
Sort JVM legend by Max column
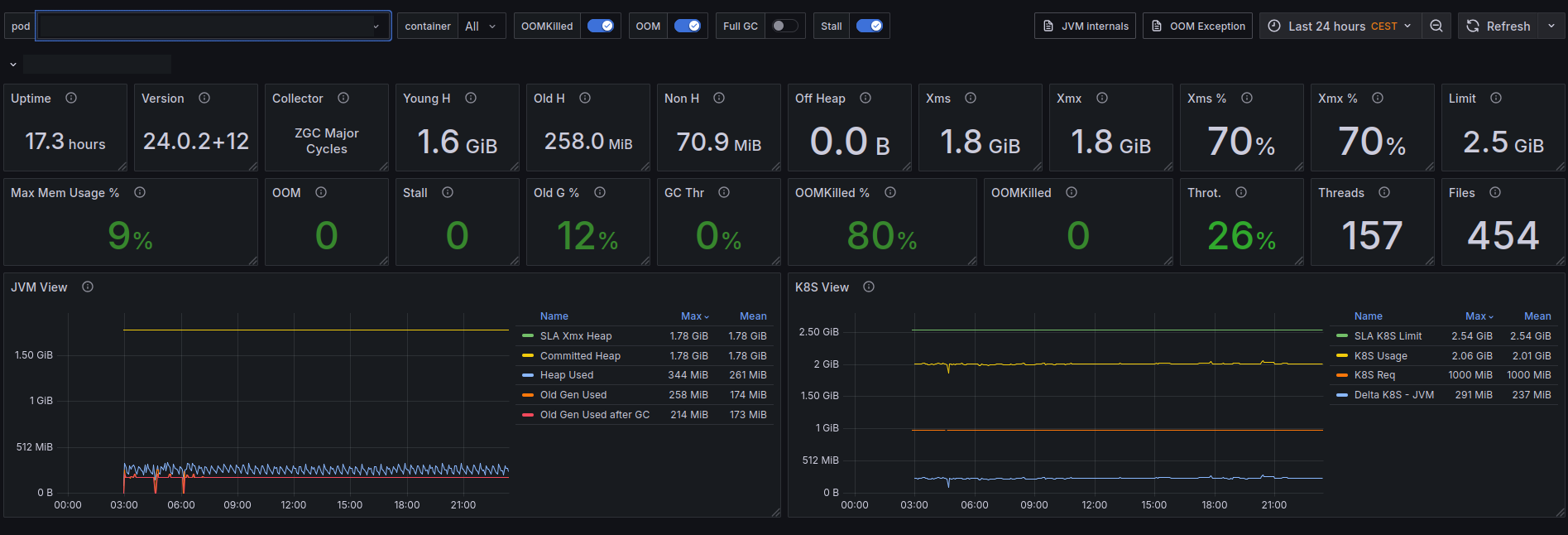(x=695, y=316)
